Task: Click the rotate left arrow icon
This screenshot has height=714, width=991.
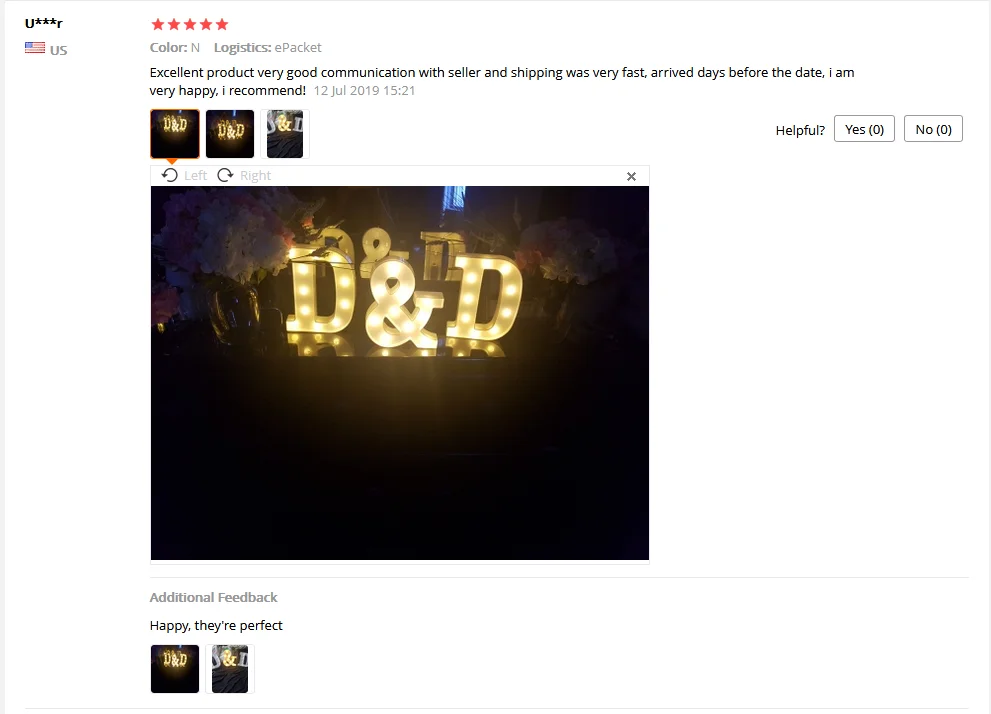Action: pos(169,175)
